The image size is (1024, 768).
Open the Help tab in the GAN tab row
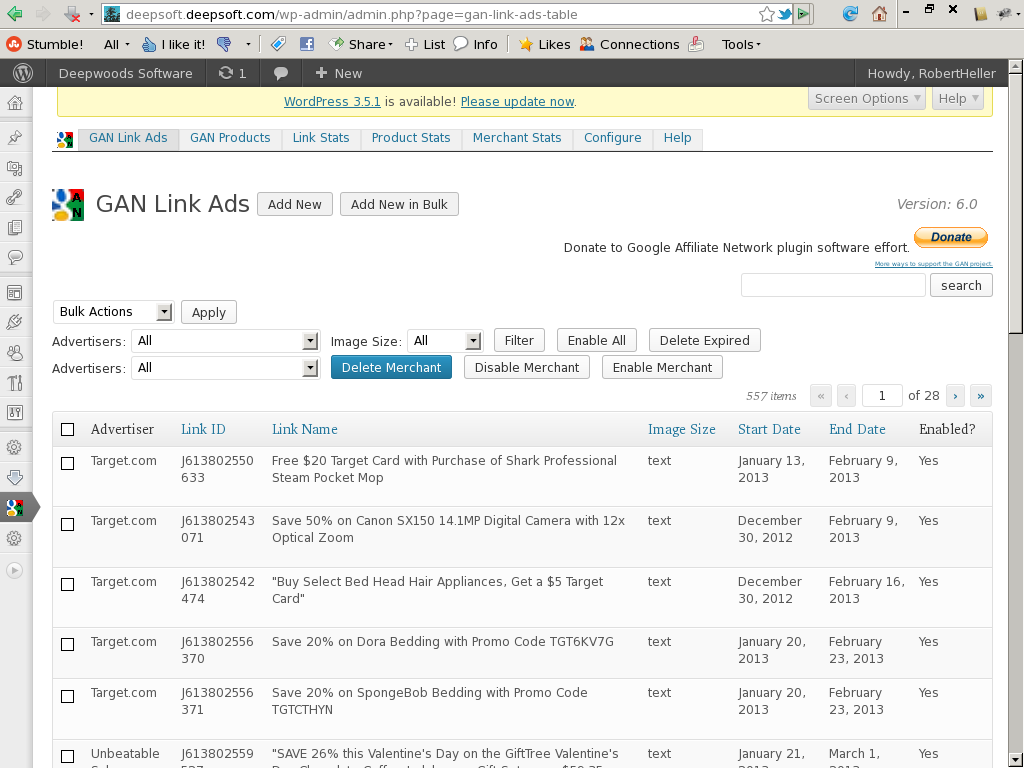[677, 138]
